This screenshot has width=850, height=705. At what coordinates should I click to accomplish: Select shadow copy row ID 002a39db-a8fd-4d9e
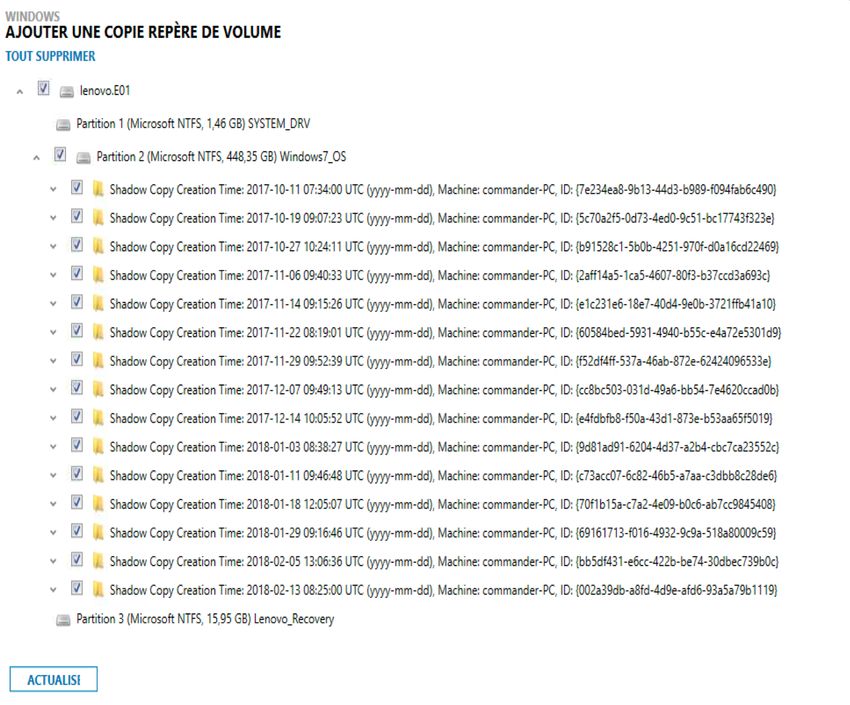pos(443,590)
